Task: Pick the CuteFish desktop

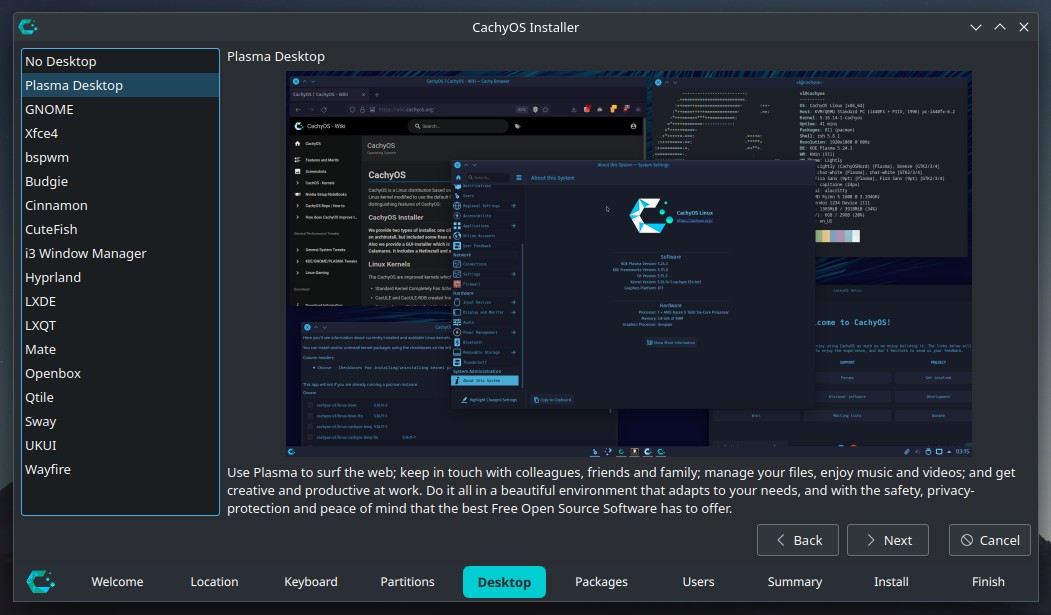Action: pos(120,229)
